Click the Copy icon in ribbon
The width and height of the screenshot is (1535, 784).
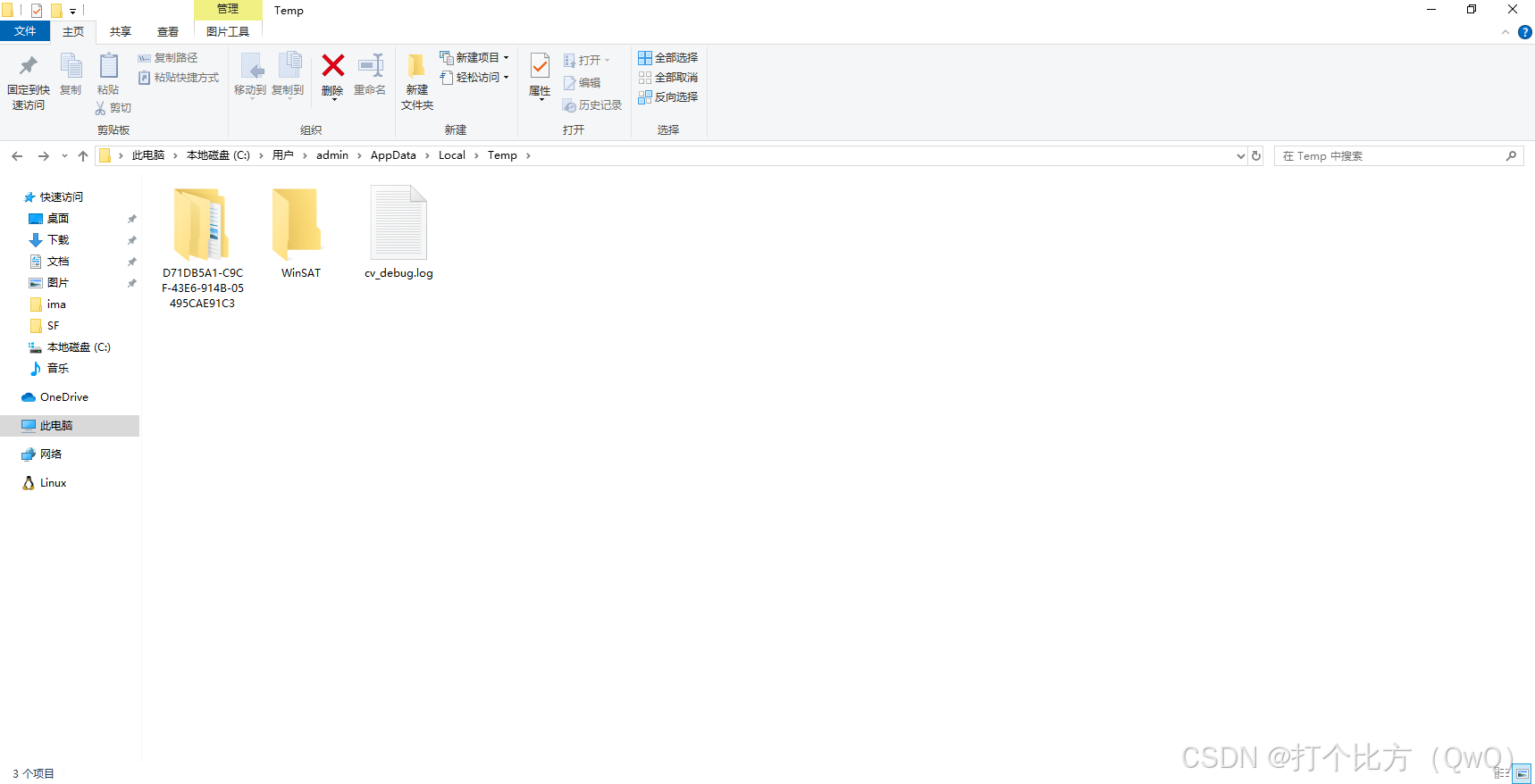point(71,66)
